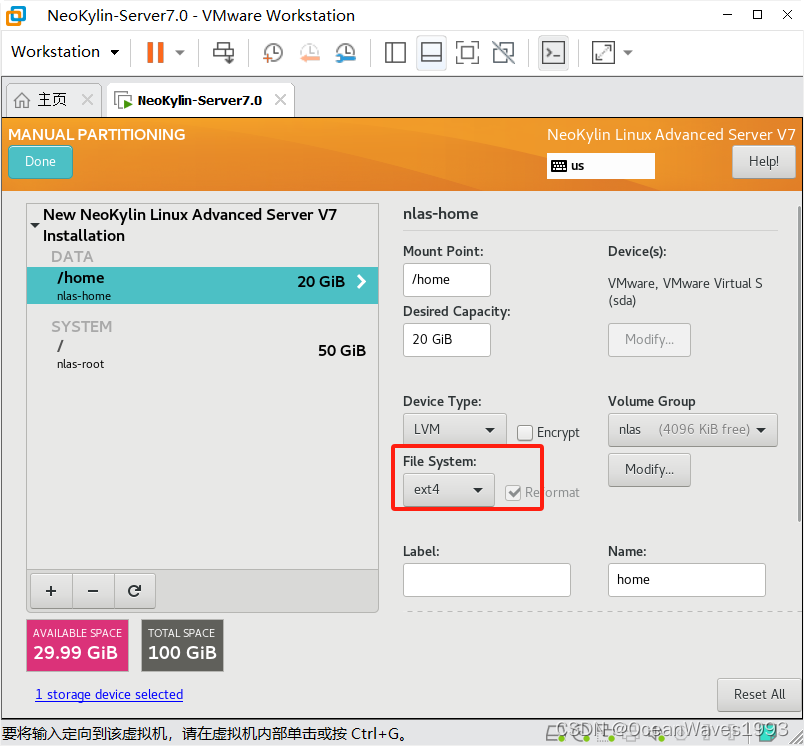Enter full screen mode
Viewport: 804px width, 746px height.
[467, 52]
